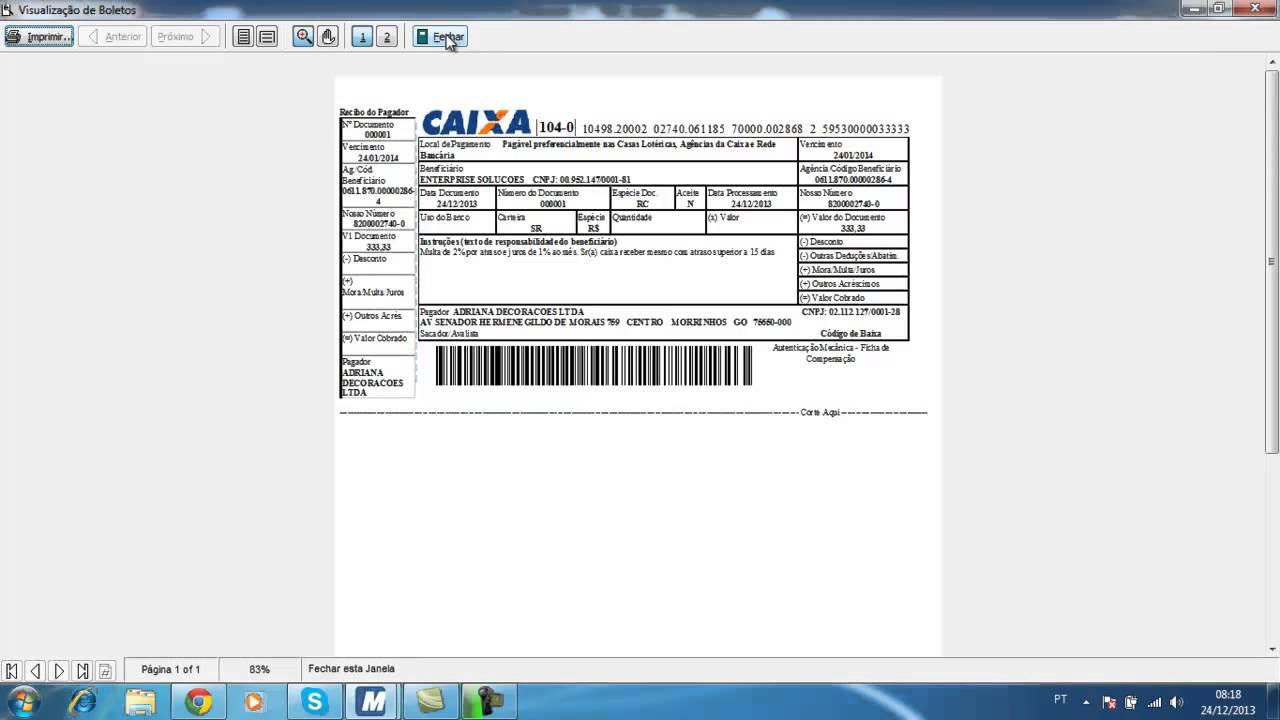1280x720 pixels.
Task: Go to next page arrow in status bar
Action: [59, 671]
